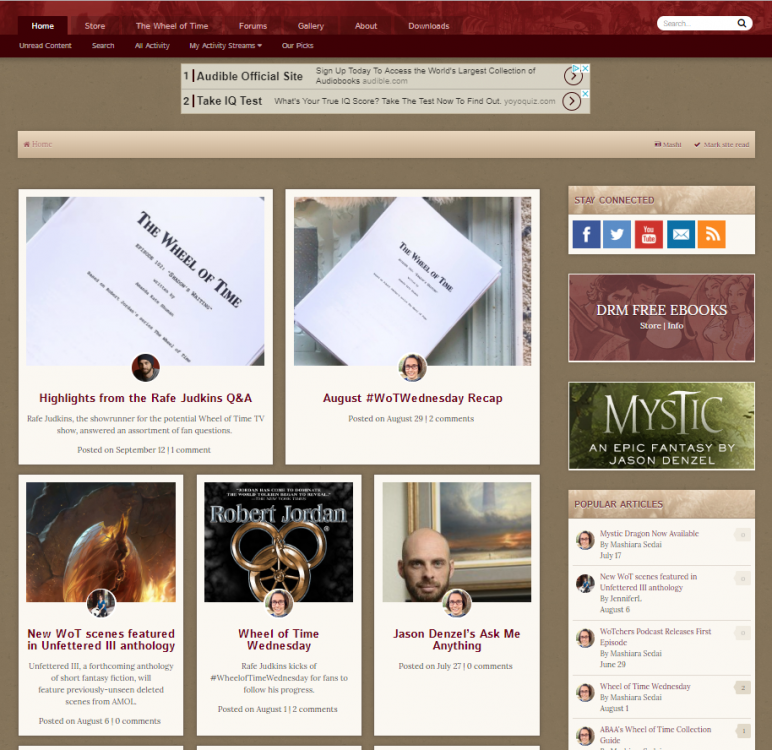Open the Store menu item
772x750 pixels.
[95, 26]
